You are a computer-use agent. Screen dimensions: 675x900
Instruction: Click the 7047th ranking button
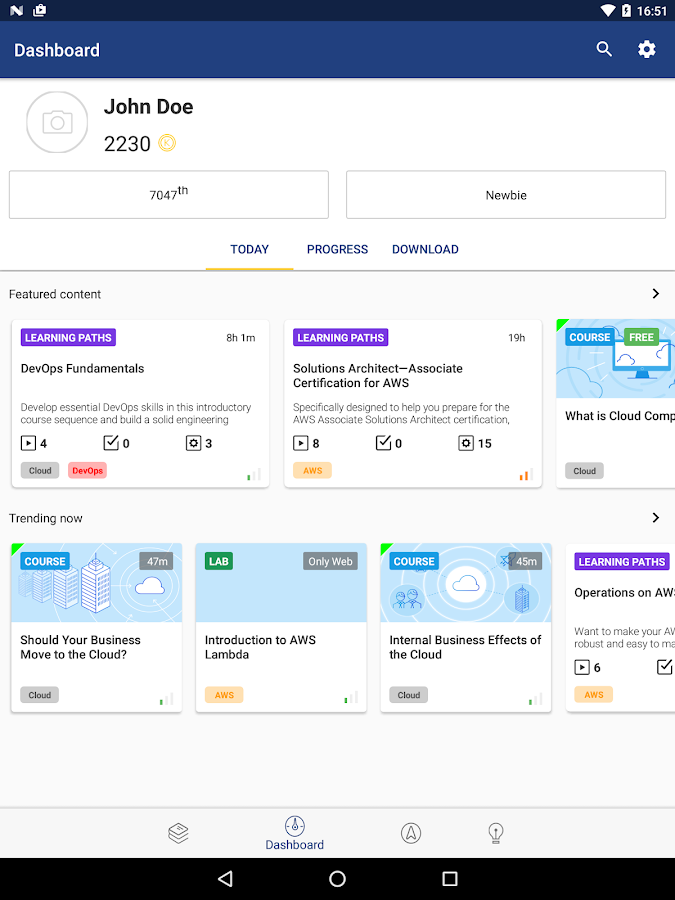click(169, 195)
